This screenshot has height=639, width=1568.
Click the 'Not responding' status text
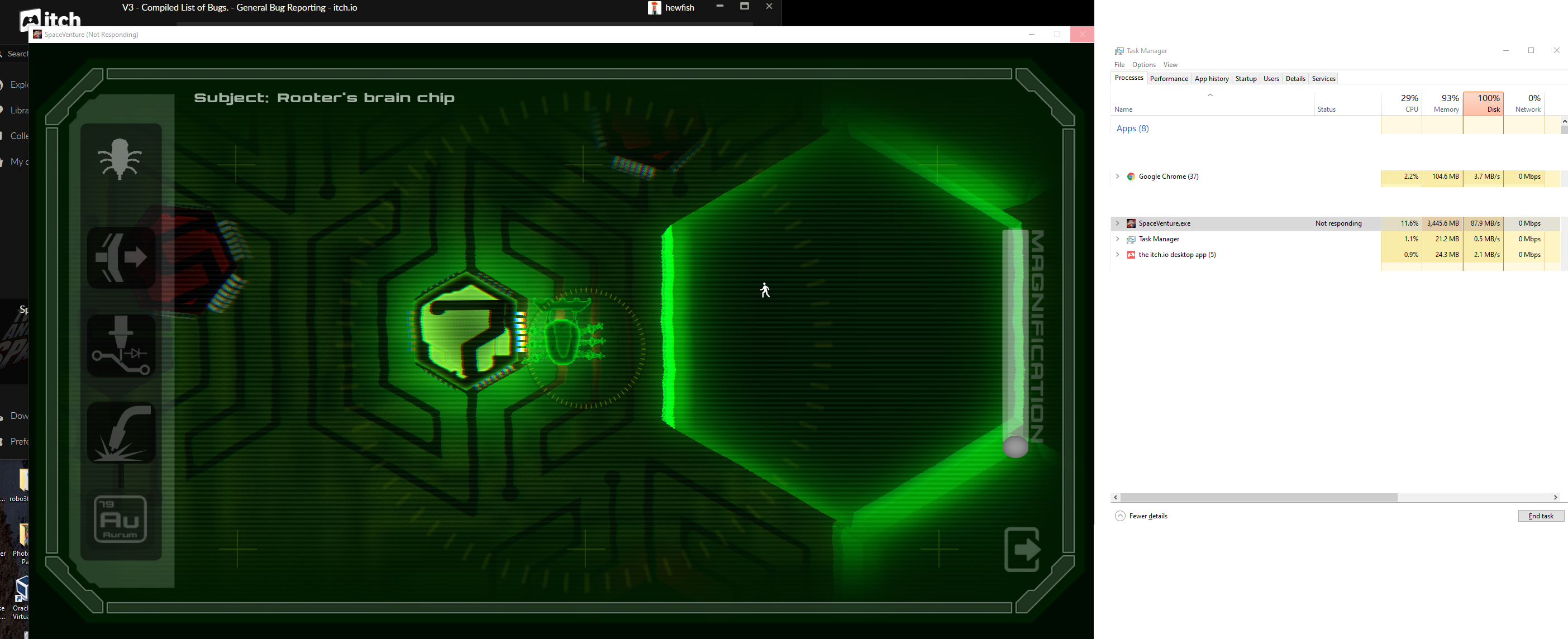(x=1338, y=223)
